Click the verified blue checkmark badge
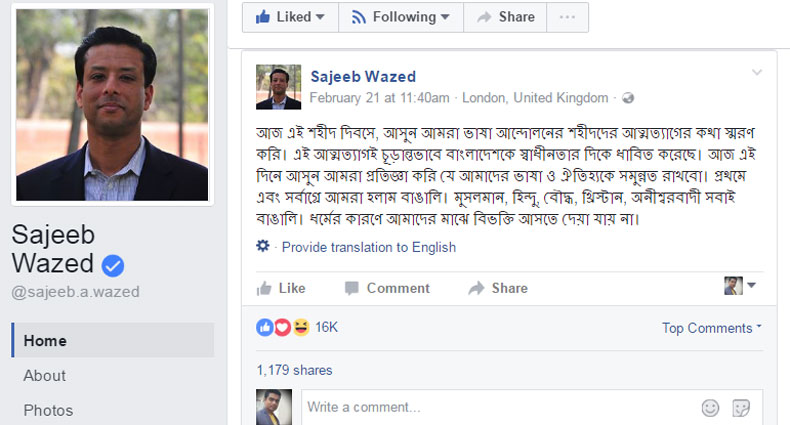The width and height of the screenshot is (790, 425). tap(113, 265)
